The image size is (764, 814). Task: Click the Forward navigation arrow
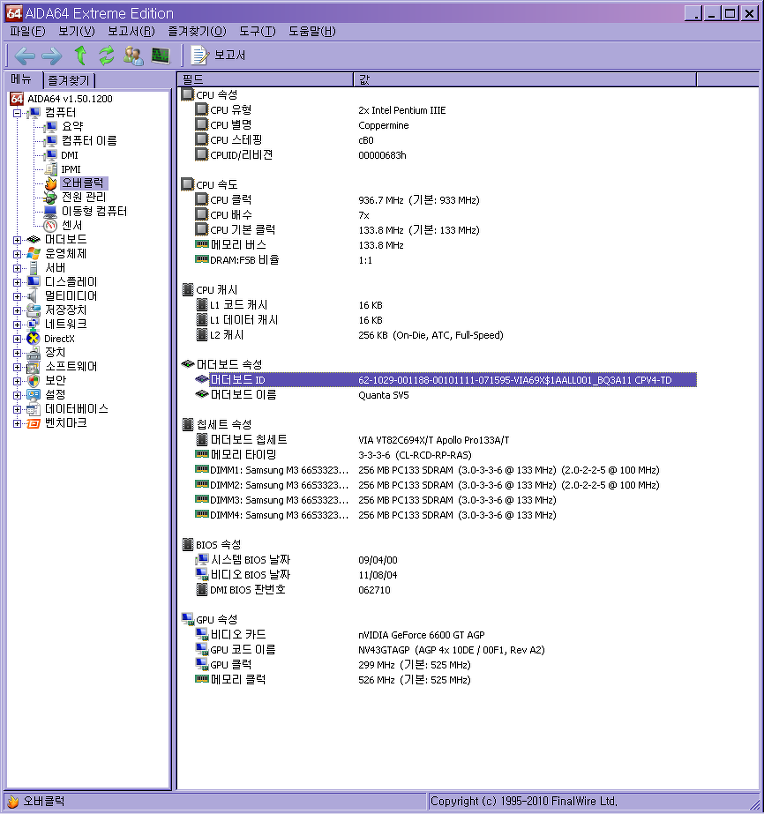click(51, 55)
